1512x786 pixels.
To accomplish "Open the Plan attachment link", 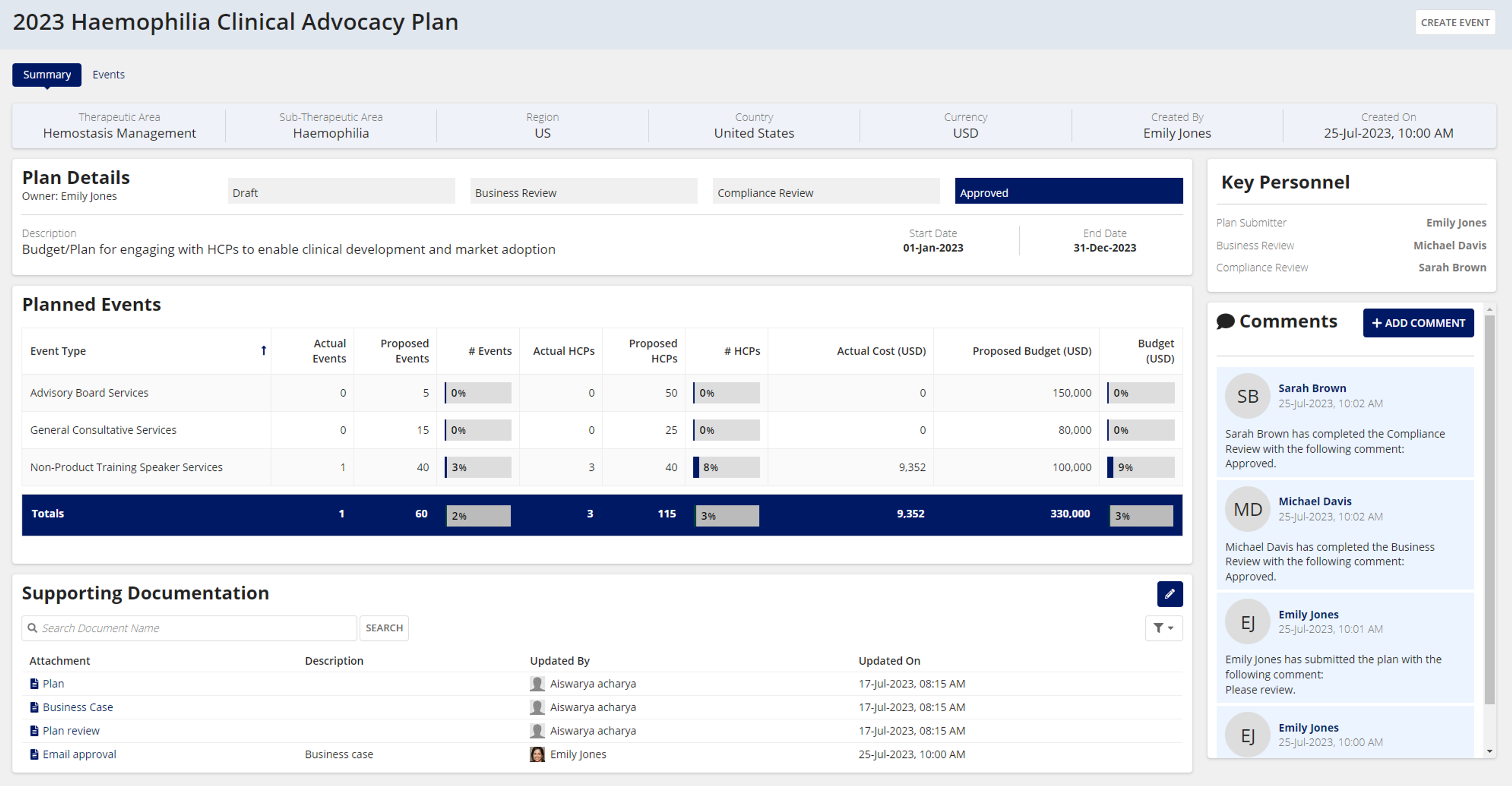I will pyautogui.click(x=54, y=683).
